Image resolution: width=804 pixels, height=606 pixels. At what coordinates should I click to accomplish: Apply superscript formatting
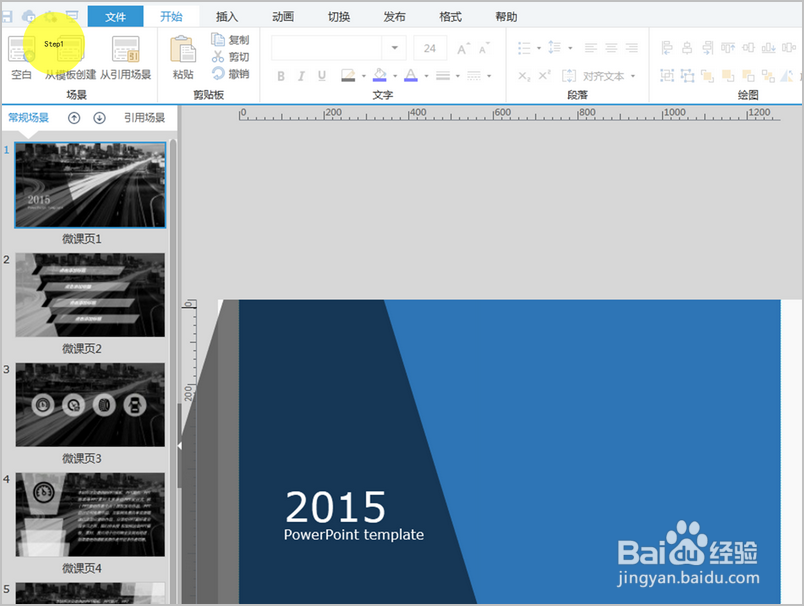[545, 75]
